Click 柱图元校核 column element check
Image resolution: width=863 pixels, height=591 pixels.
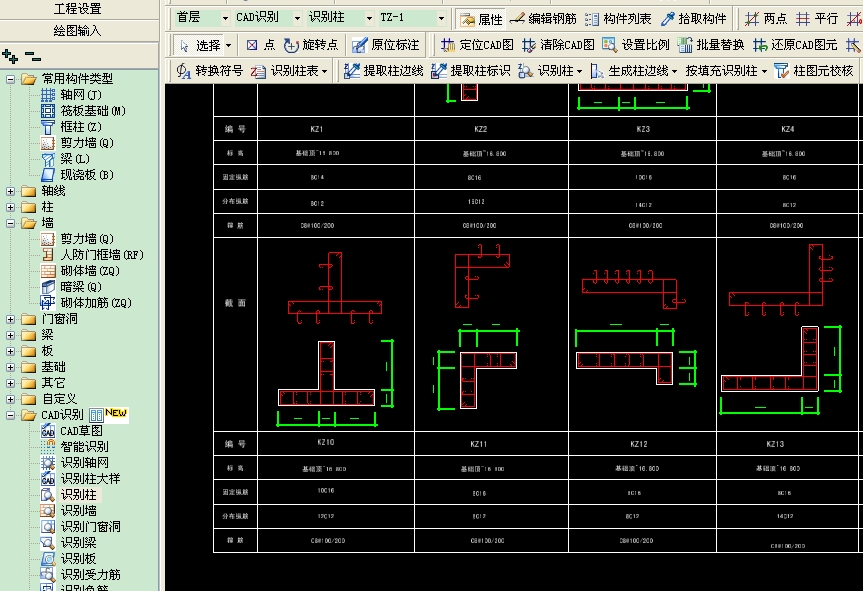click(813, 71)
